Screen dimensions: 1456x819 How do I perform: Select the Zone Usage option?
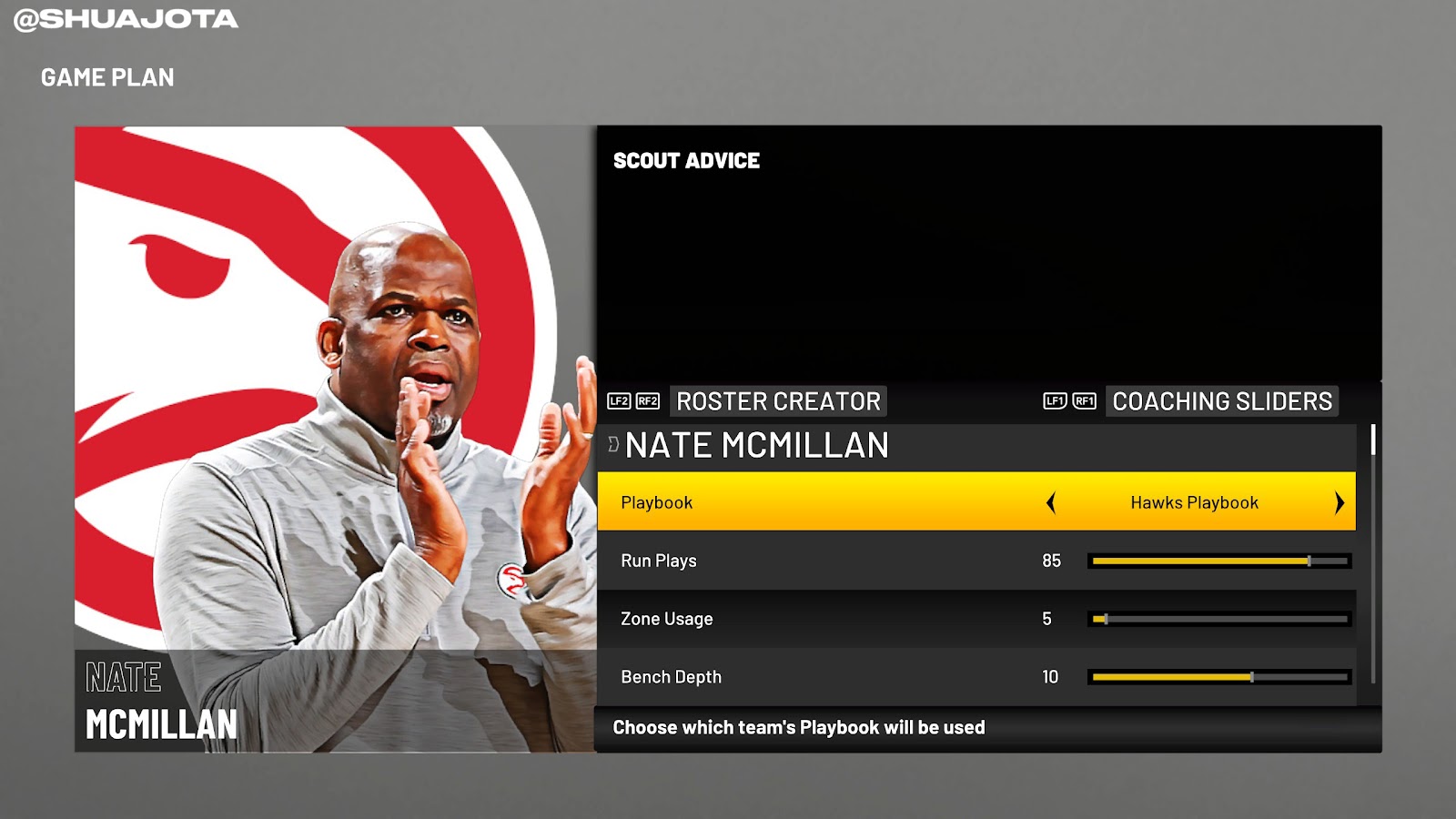(976, 619)
